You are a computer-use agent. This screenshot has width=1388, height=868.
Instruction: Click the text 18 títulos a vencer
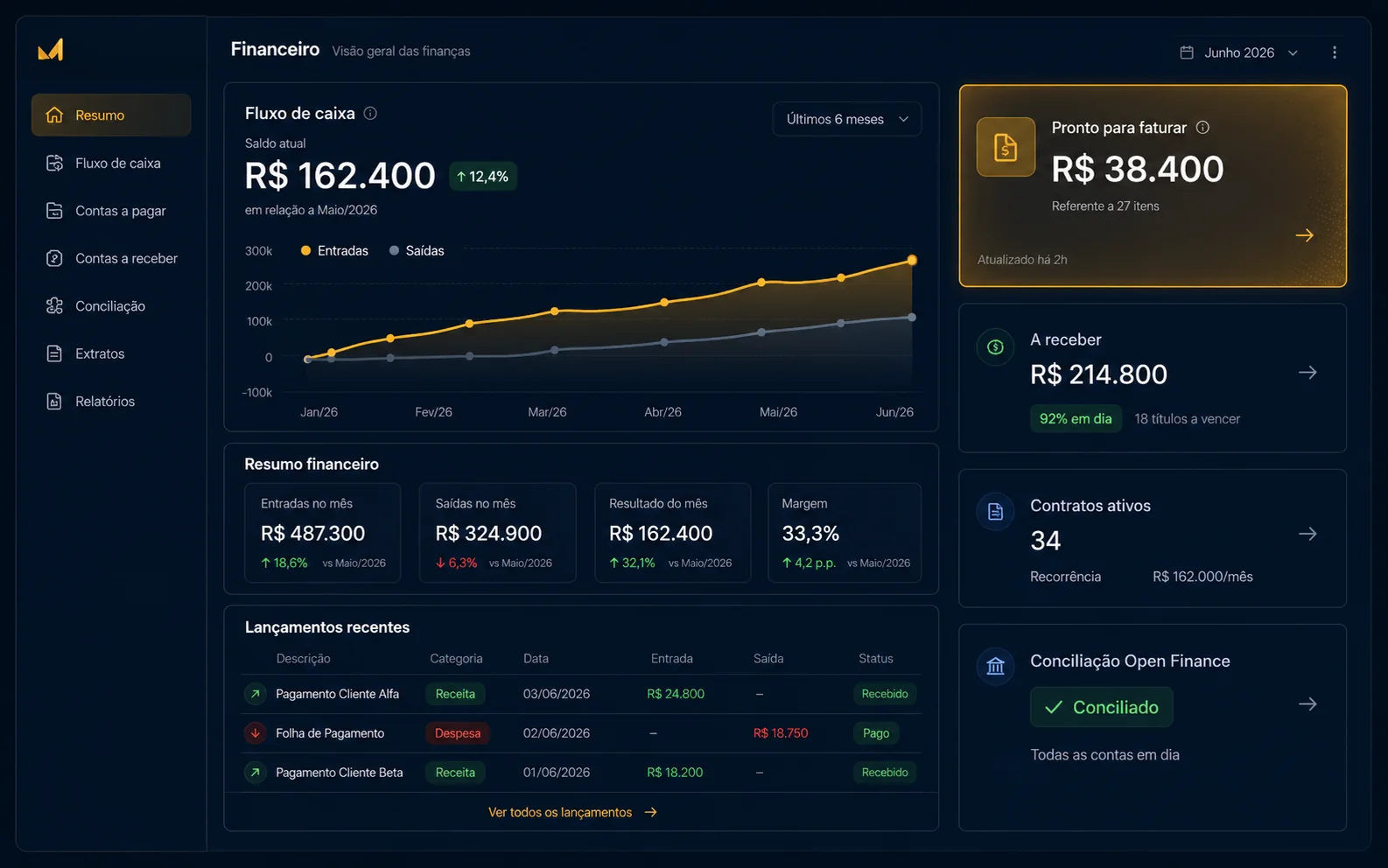pyautogui.click(x=1188, y=419)
